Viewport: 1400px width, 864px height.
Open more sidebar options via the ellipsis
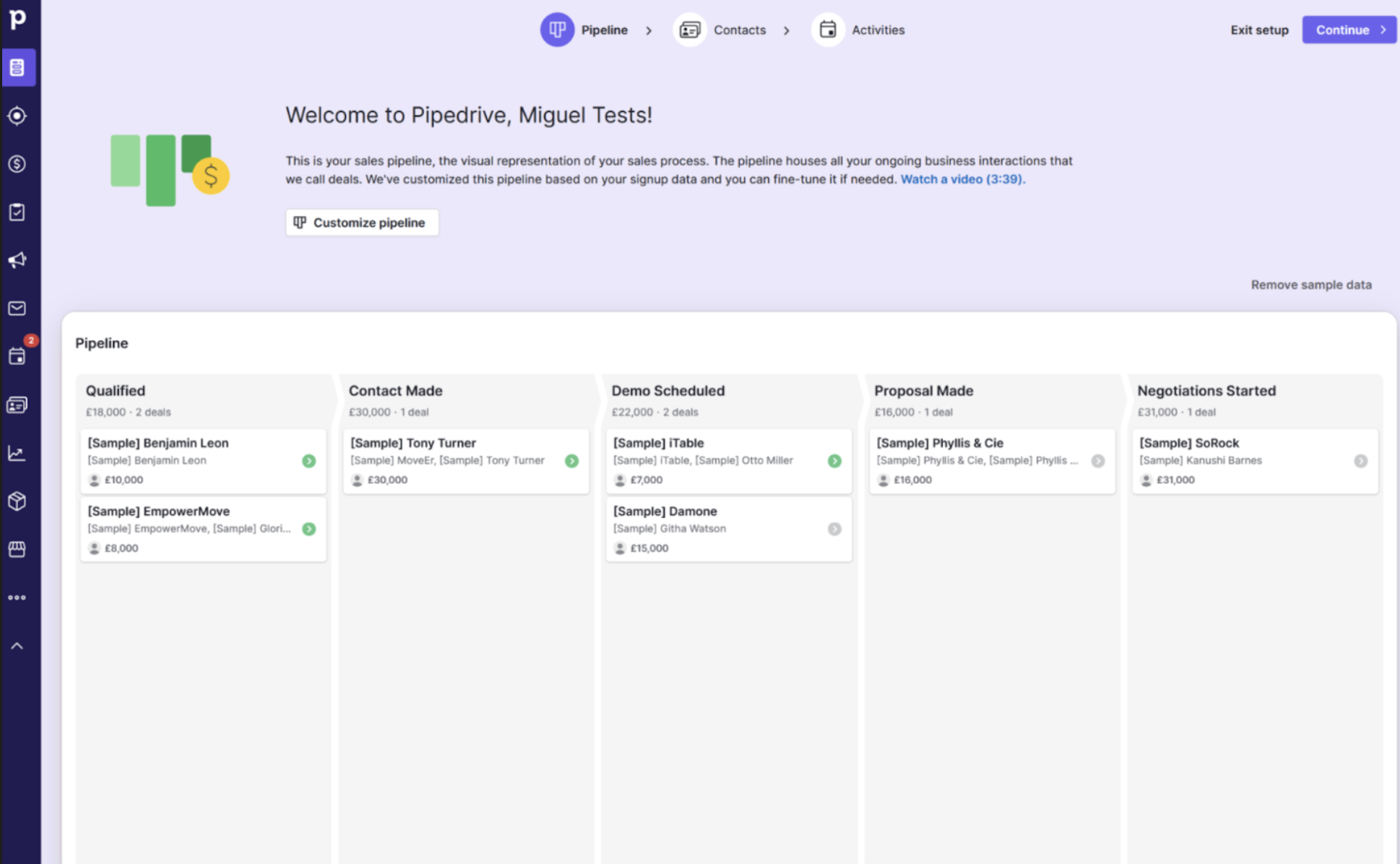[x=17, y=597]
